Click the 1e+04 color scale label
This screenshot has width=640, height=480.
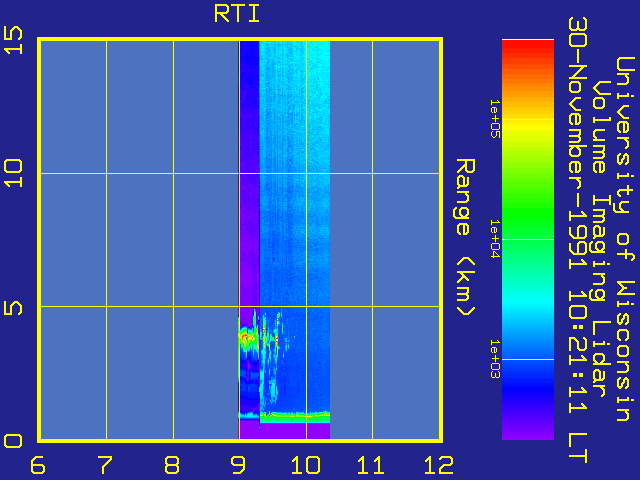pos(495,239)
